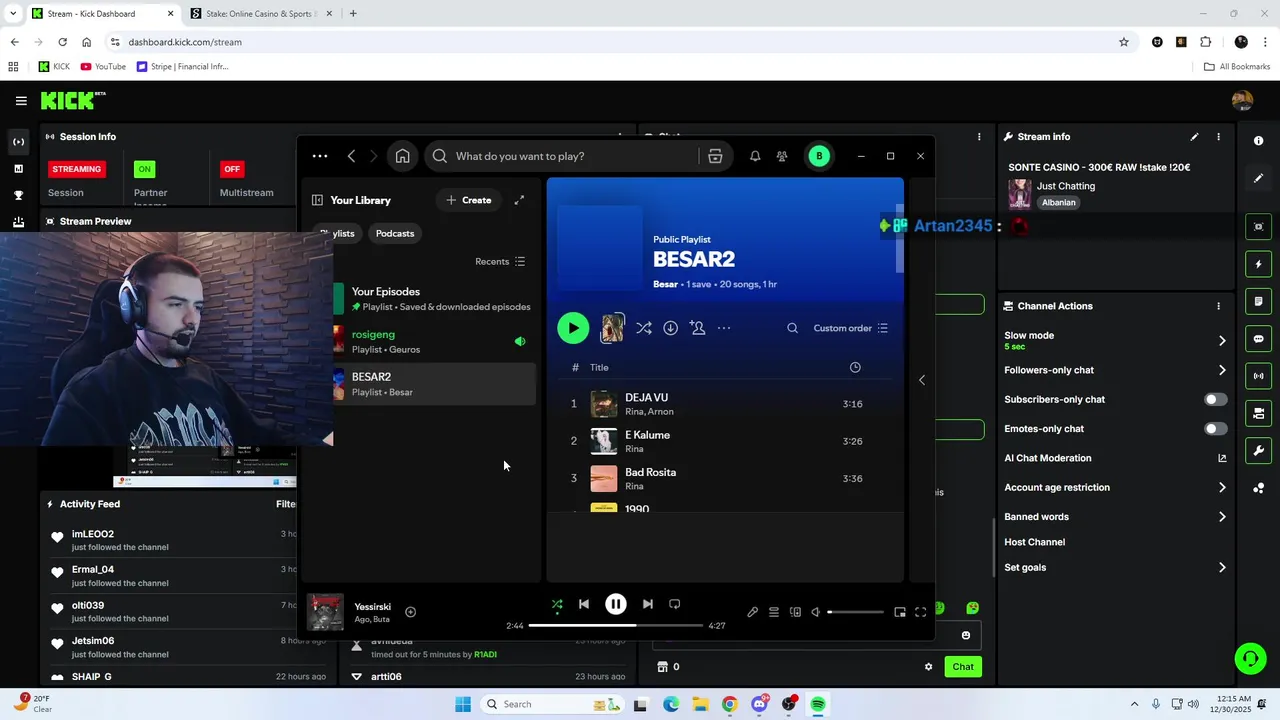This screenshot has width=1280, height=720.
Task: Edit Stream info pencil icon
Action: [x=1194, y=137]
